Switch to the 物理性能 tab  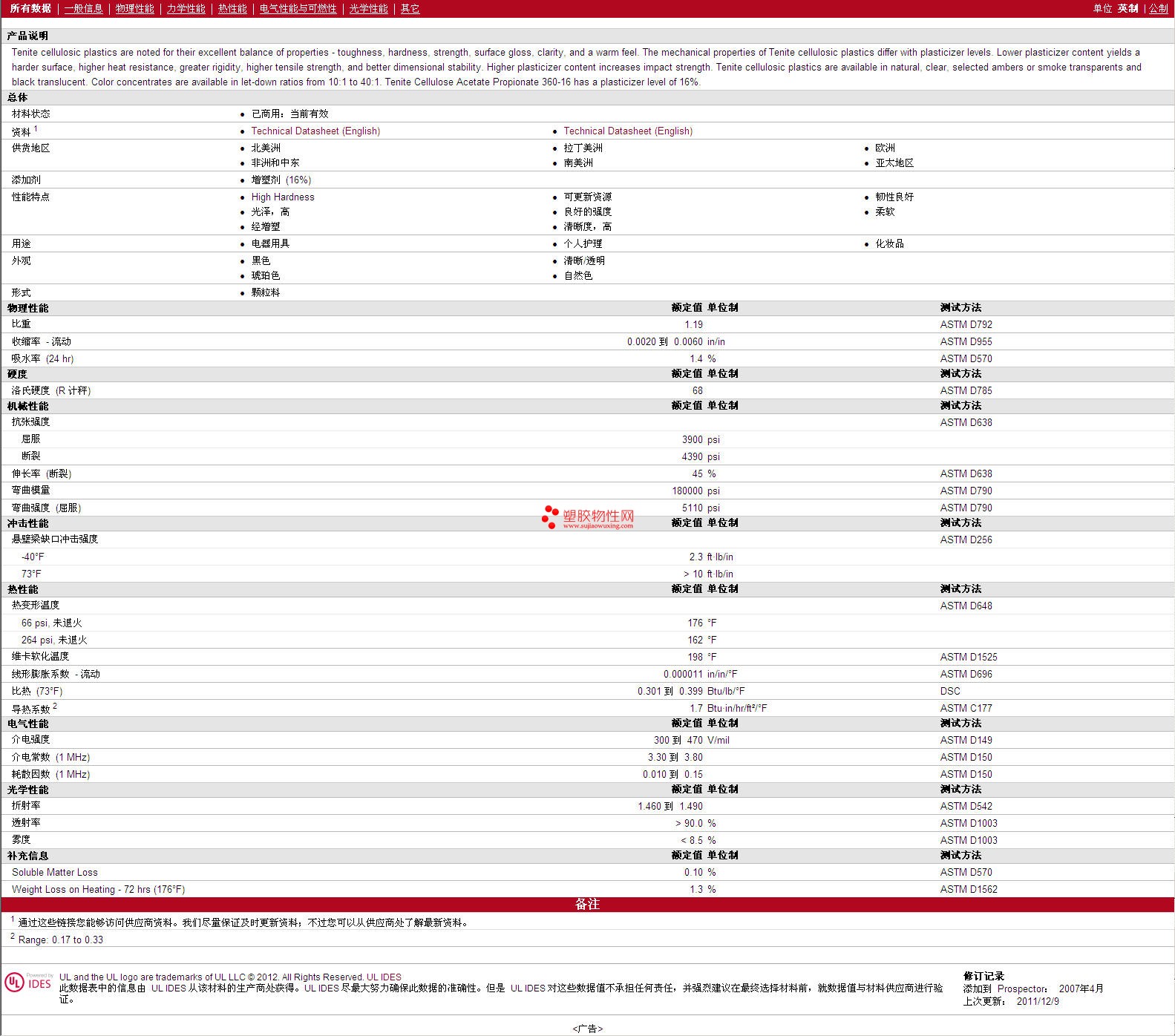coord(135,8)
